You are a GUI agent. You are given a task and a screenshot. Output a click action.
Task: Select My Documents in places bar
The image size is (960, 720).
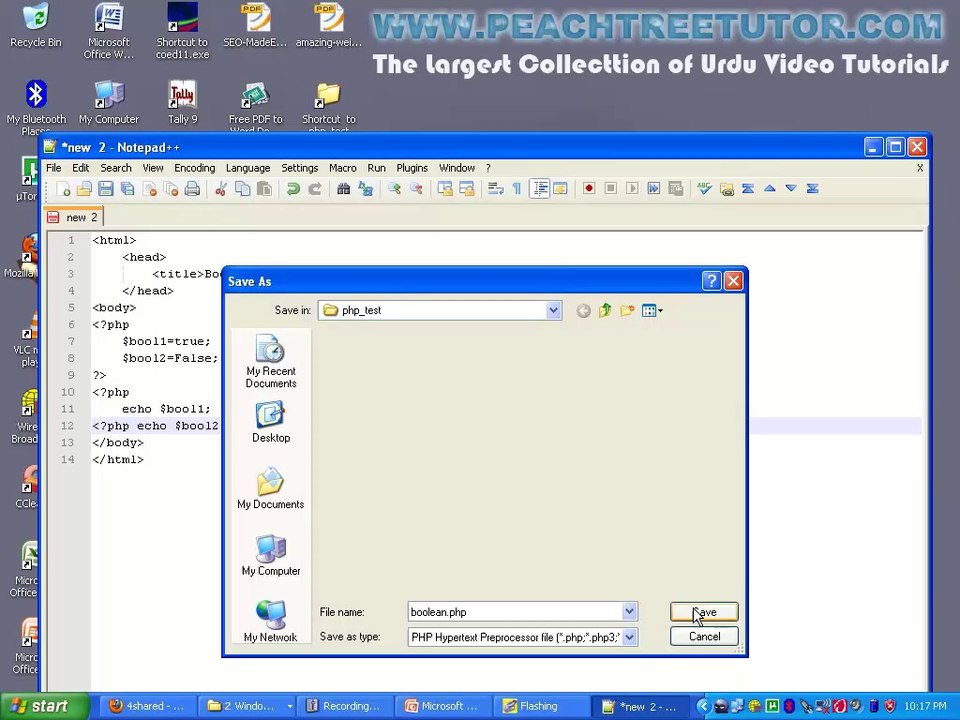point(271,489)
